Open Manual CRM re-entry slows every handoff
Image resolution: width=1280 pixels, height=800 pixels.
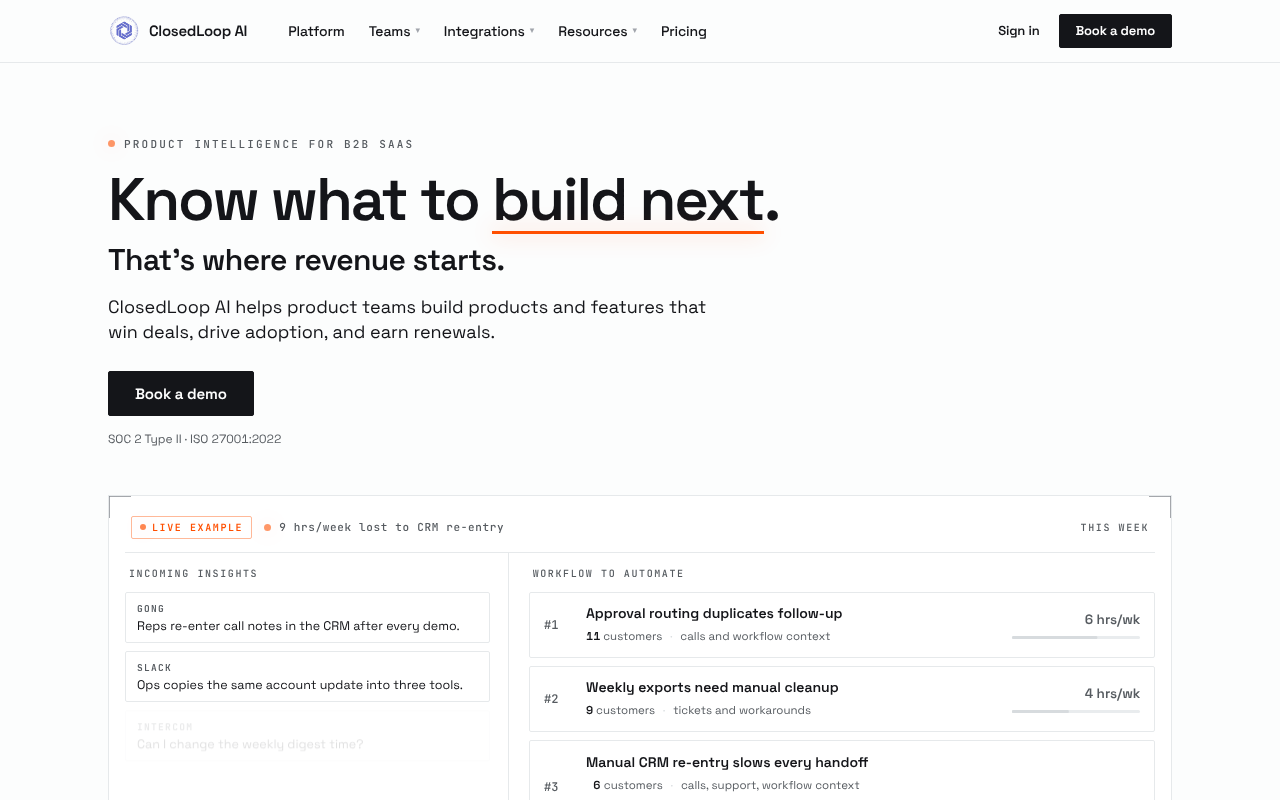[x=842, y=770]
